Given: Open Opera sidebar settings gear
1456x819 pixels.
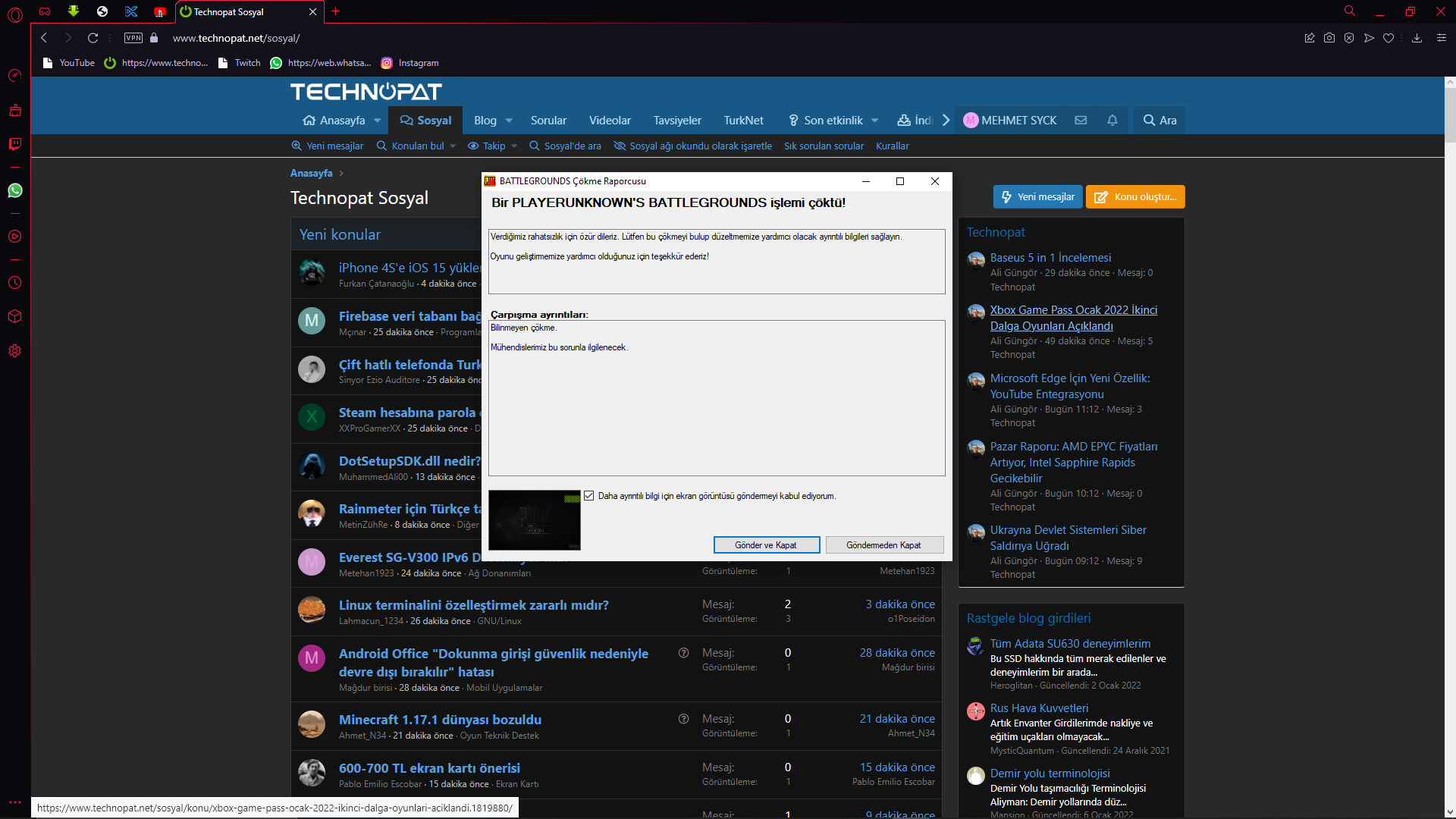Looking at the screenshot, I should pyautogui.click(x=15, y=351).
